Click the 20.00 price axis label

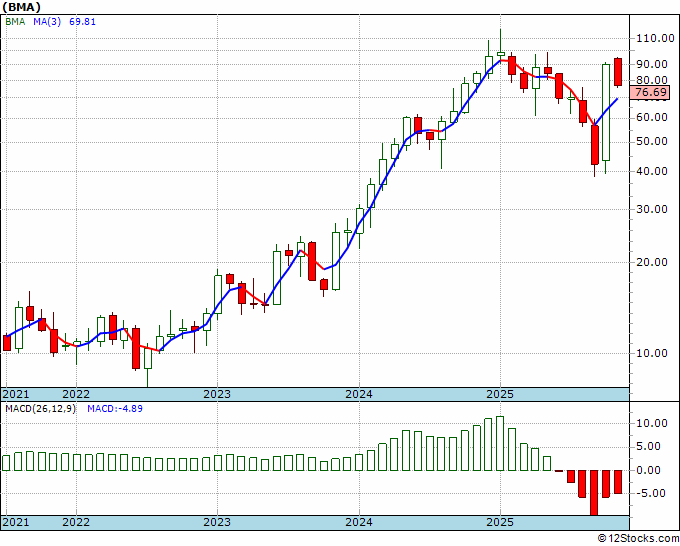pos(652,262)
